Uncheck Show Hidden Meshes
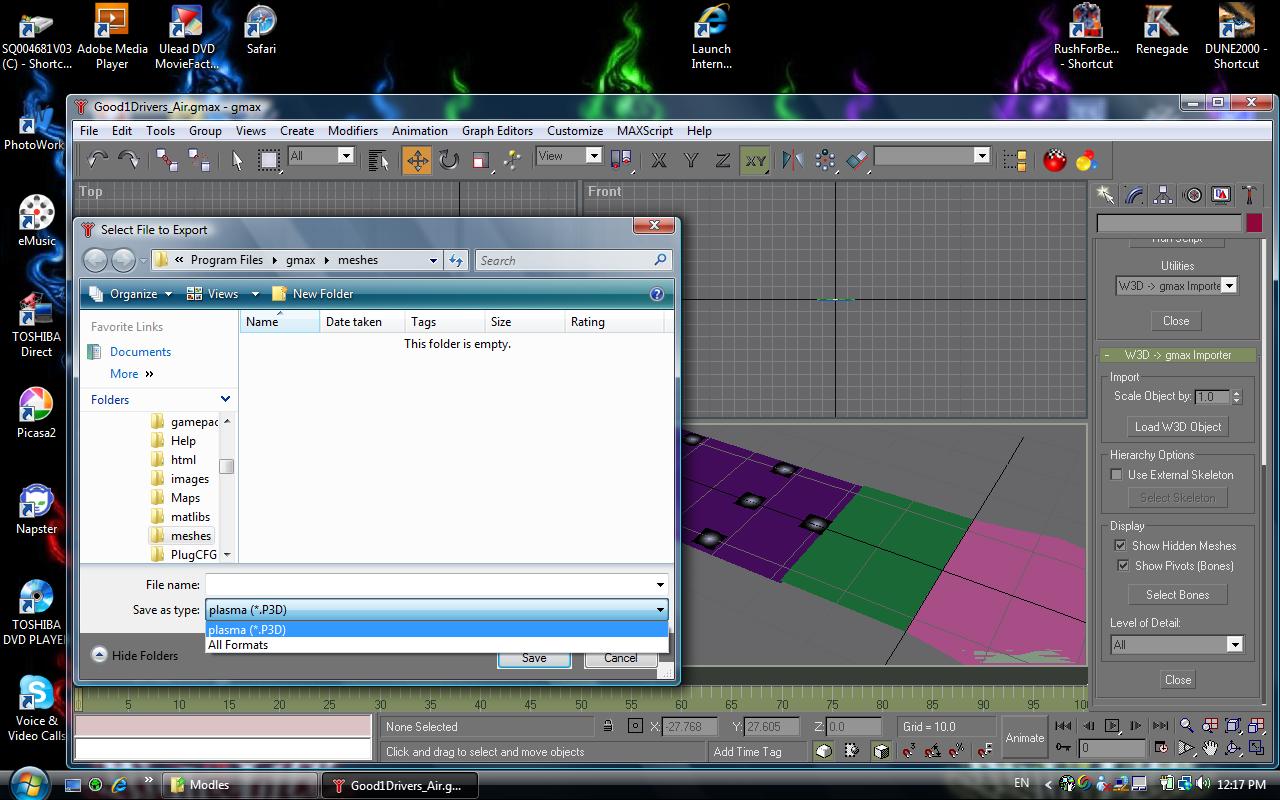 coord(1121,546)
